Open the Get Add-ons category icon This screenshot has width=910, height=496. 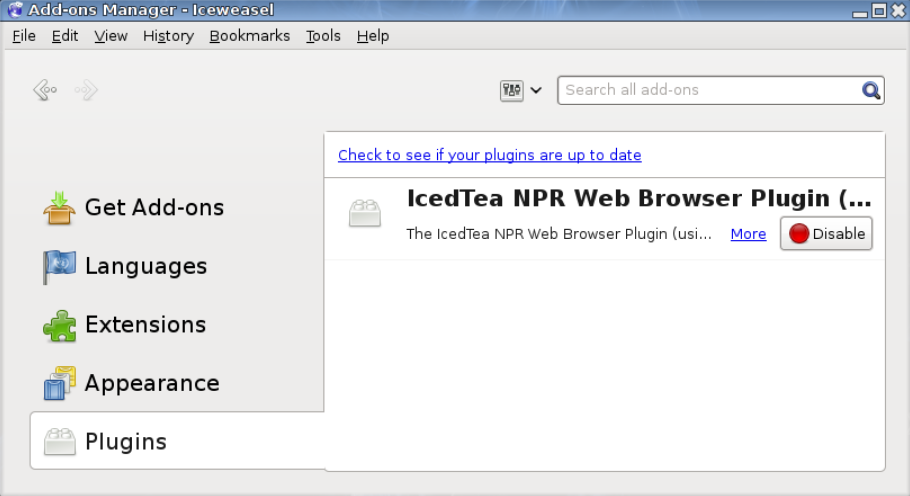60,208
